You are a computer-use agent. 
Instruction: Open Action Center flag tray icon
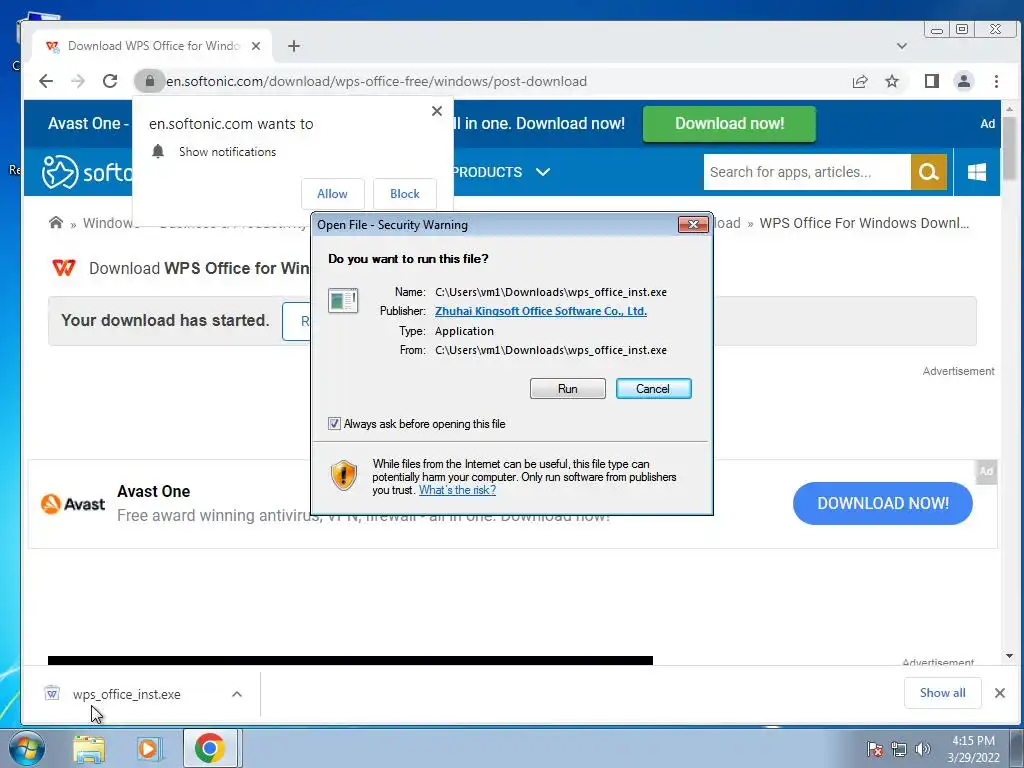click(874, 748)
